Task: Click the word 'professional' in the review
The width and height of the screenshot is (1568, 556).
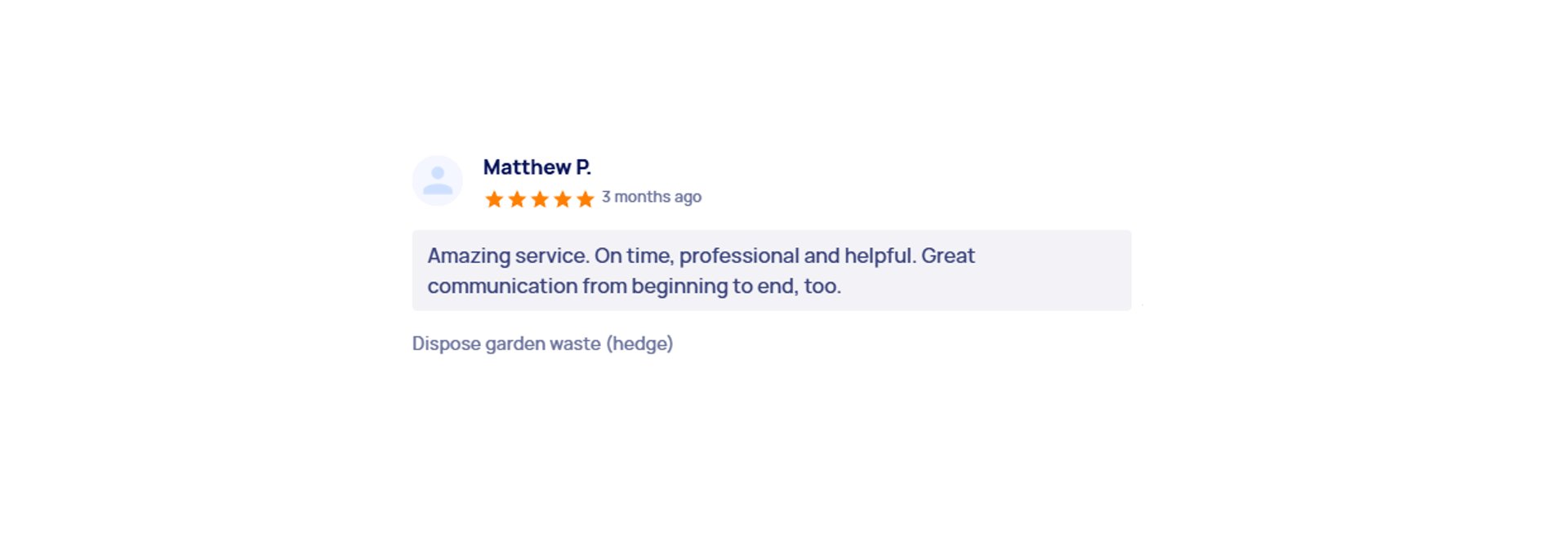Action: [x=739, y=256]
